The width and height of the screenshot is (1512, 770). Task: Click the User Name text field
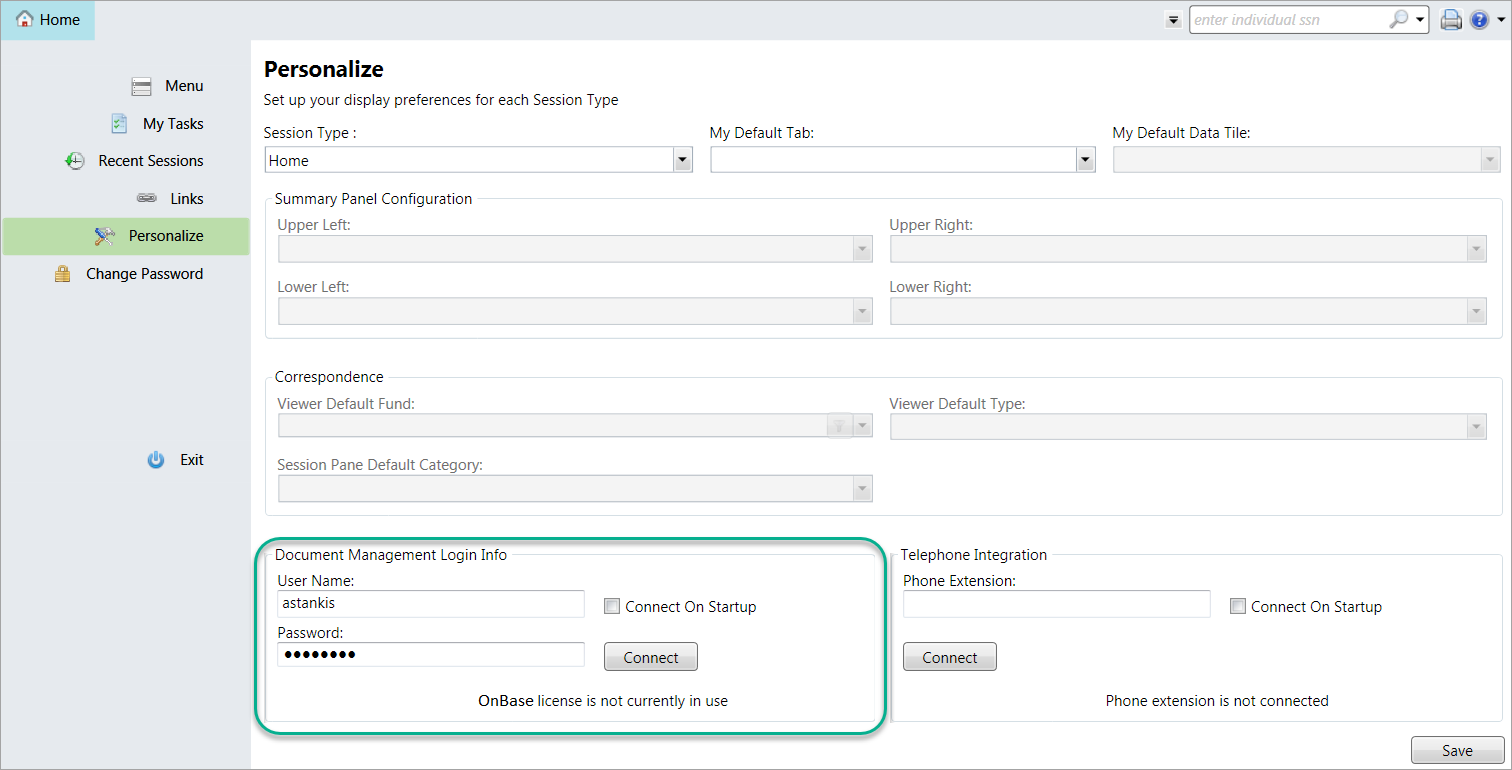pyautogui.click(x=430, y=604)
